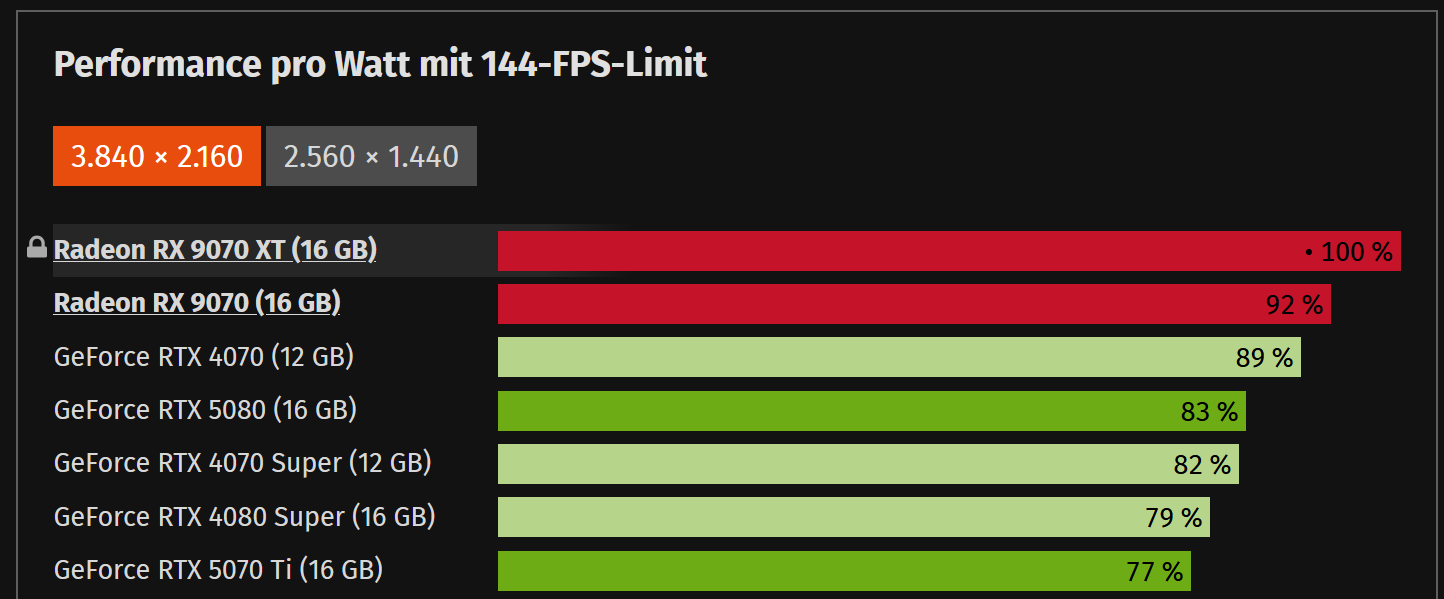Click the red 92 % bar for RX 9070
Image resolution: width=1444 pixels, height=599 pixels.
pyautogui.click(x=914, y=304)
